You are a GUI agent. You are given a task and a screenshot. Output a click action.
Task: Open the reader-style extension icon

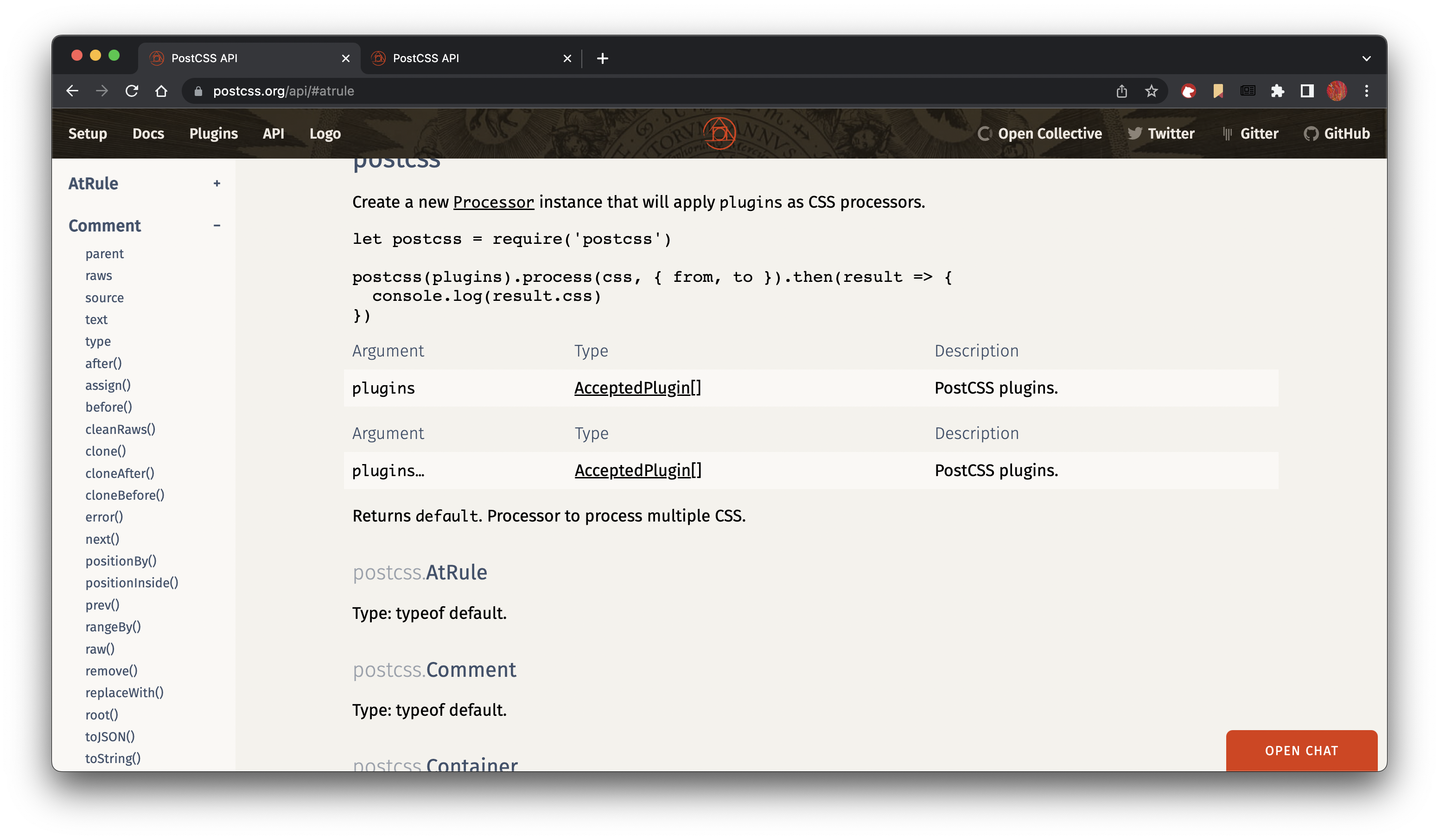[1248, 91]
